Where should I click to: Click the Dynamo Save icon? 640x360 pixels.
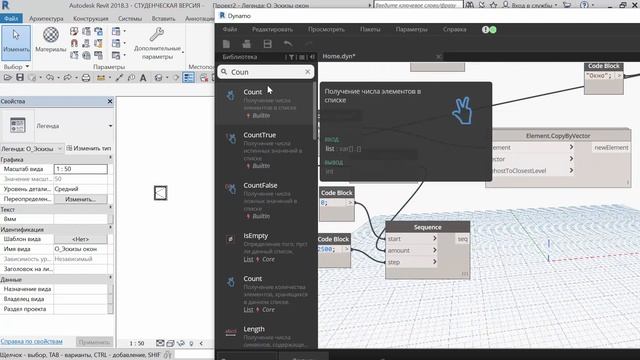[267, 44]
